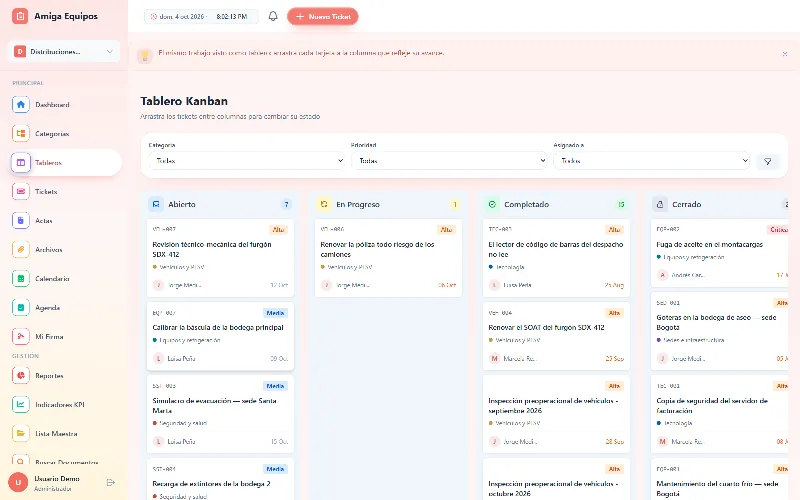Image resolution: width=800 pixels, height=500 pixels.
Task: Open ticket Recarga de extintores de la bodega 2
Action: pyautogui.click(x=220, y=480)
